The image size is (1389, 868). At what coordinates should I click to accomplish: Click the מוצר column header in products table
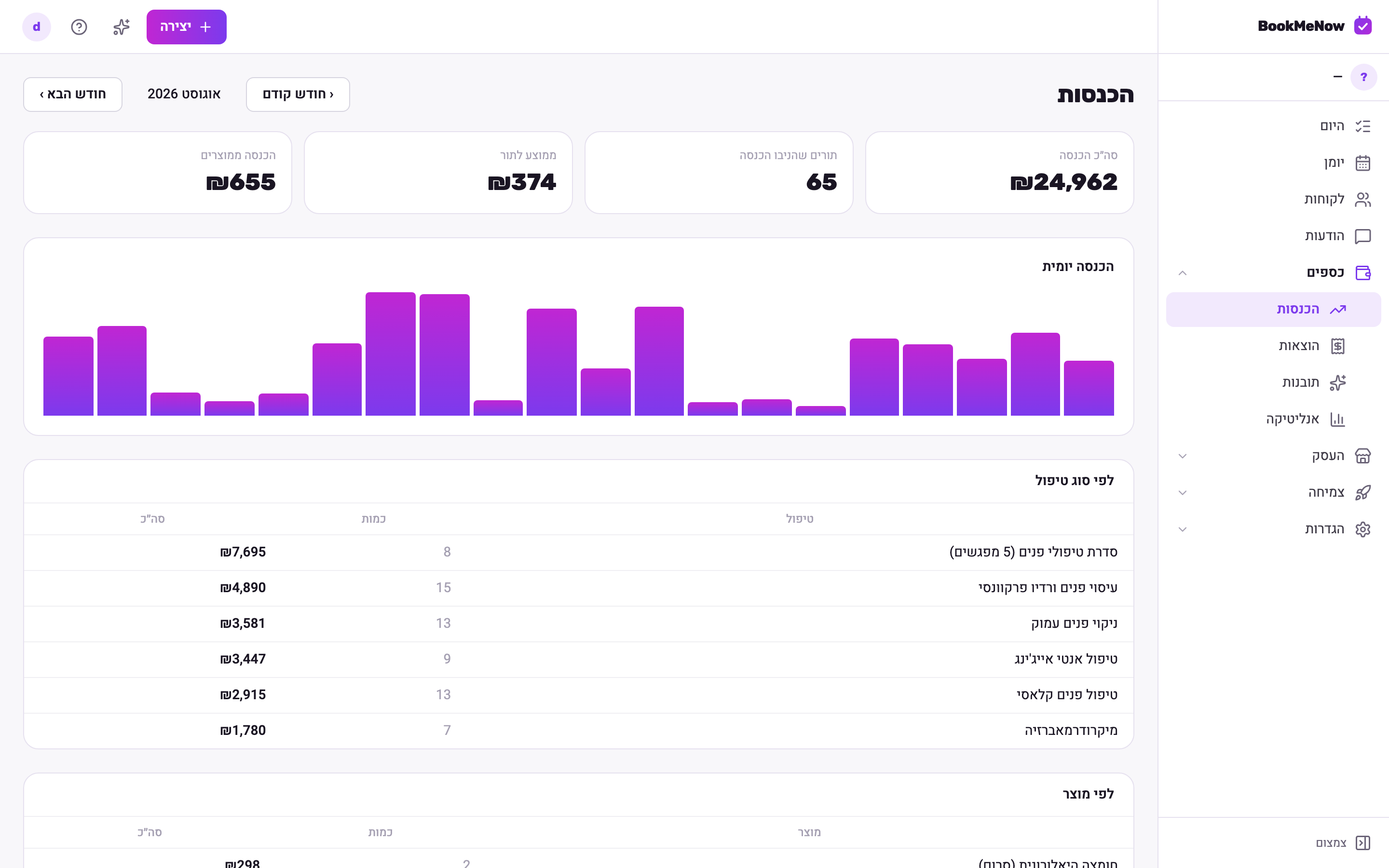[809, 832]
